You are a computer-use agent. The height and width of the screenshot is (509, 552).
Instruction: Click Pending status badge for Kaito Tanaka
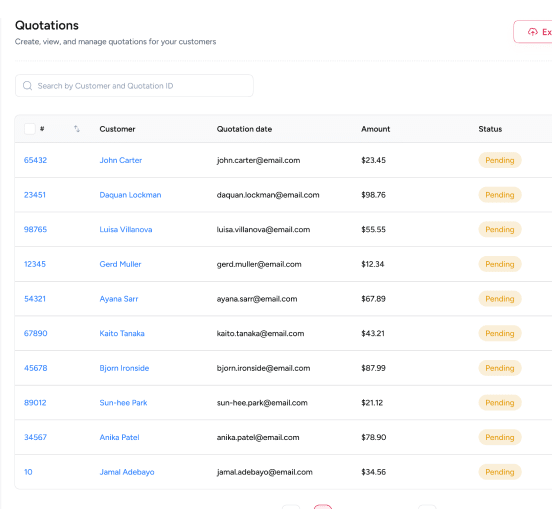tap(500, 333)
